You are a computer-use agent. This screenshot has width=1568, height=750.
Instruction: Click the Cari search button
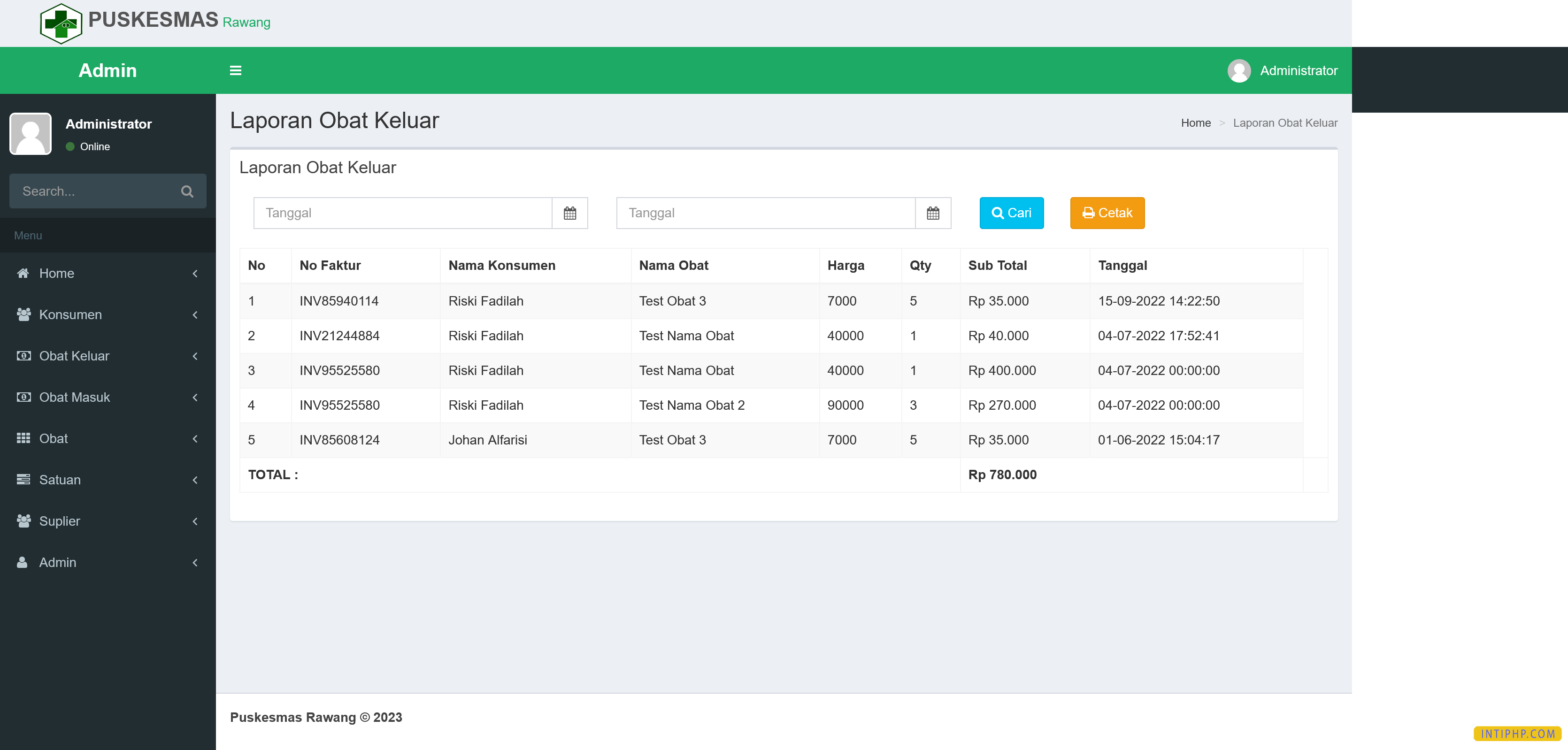1011,213
